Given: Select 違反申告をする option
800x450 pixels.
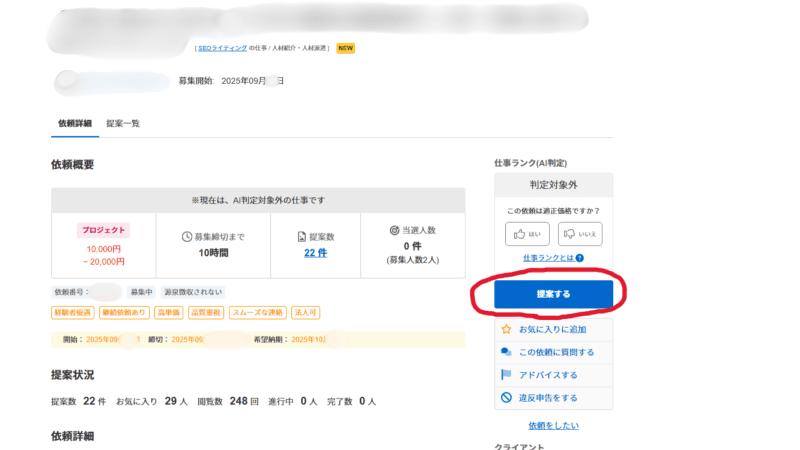Looking at the screenshot, I should click(x=548, y=397).
